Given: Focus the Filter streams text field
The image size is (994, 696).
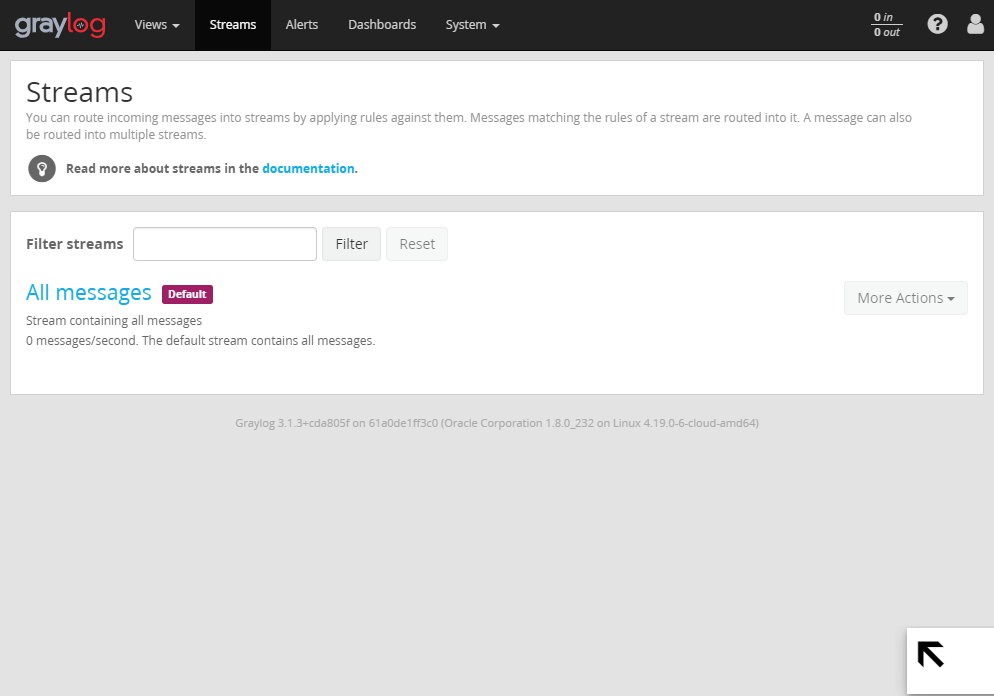Looking at the screenshot, I should (x=225, y=244).
